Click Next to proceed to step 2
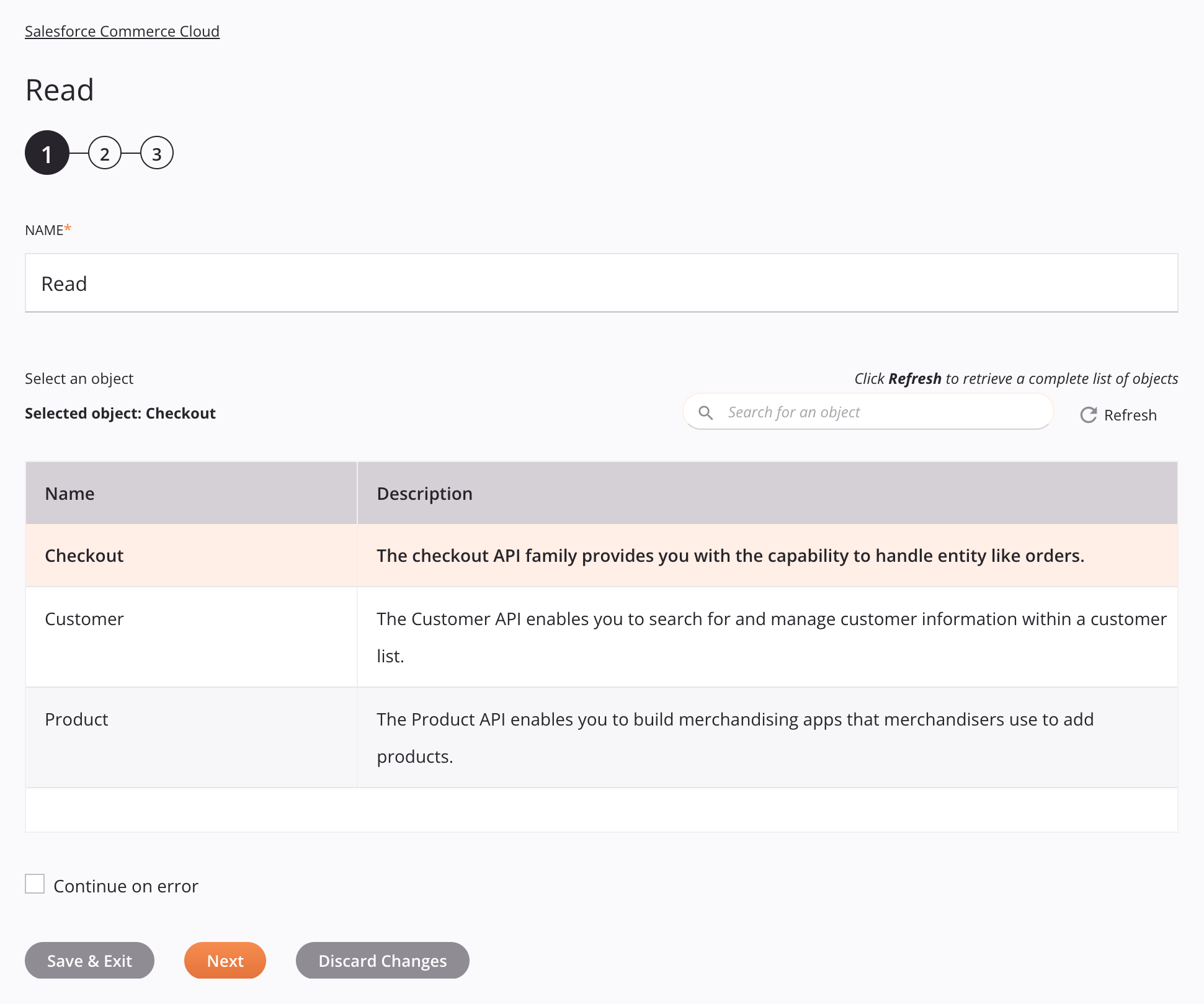The height and width of the screenshot is (1004, 1204). click(225, 960)
